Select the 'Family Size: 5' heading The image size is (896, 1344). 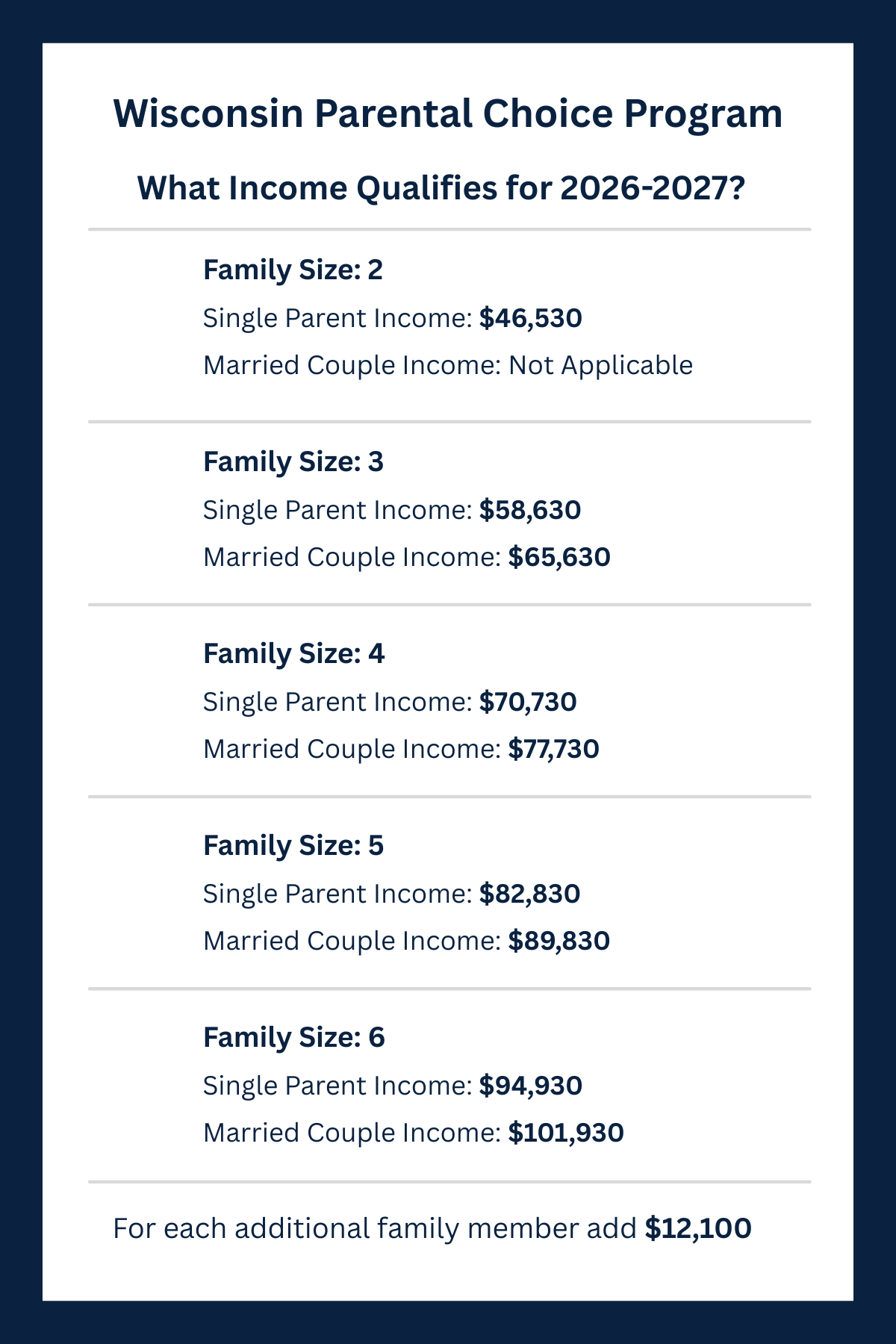tap(293, 846)
